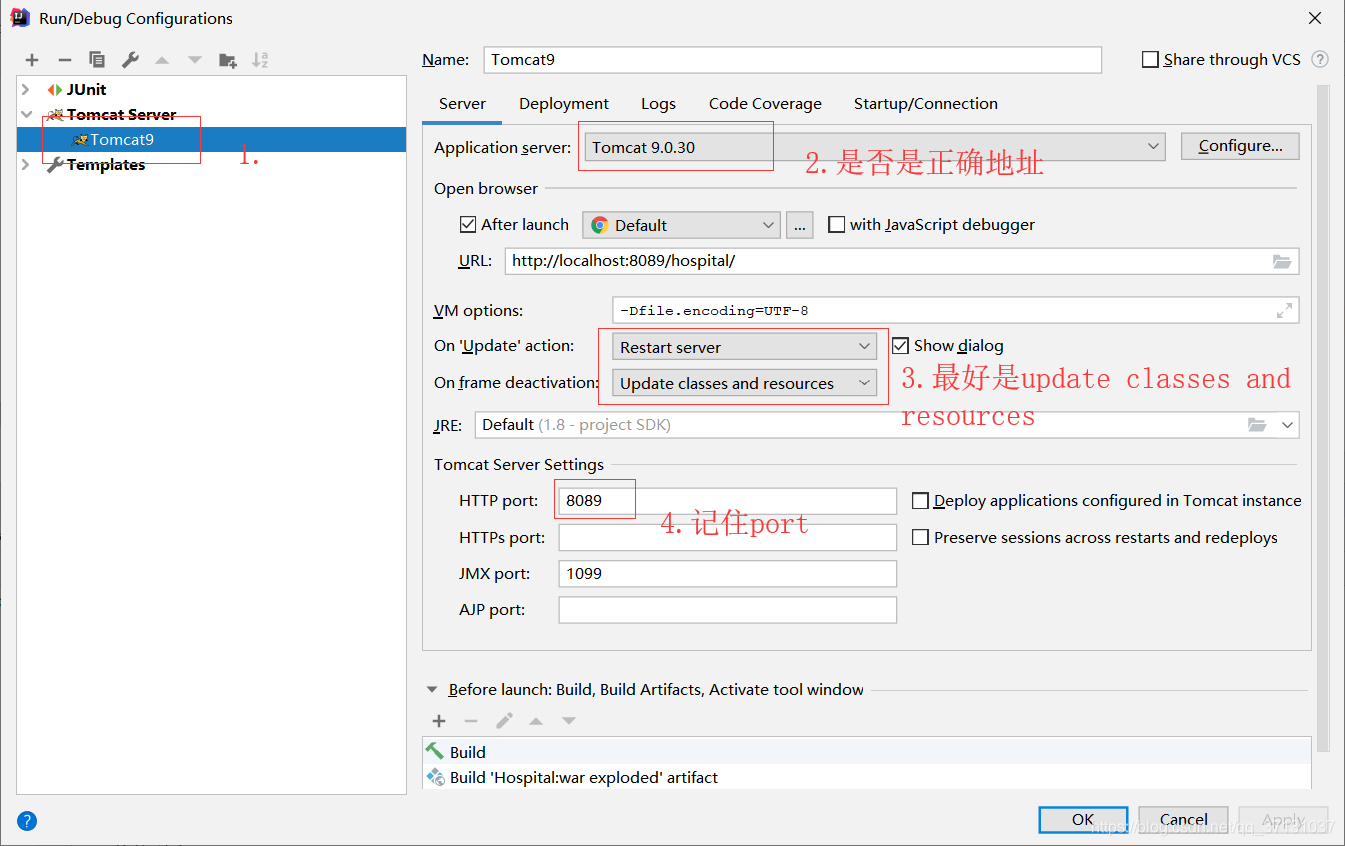
Task: Enable Deploy applications configured in Tomcat instance
Action: pos(921,501)
